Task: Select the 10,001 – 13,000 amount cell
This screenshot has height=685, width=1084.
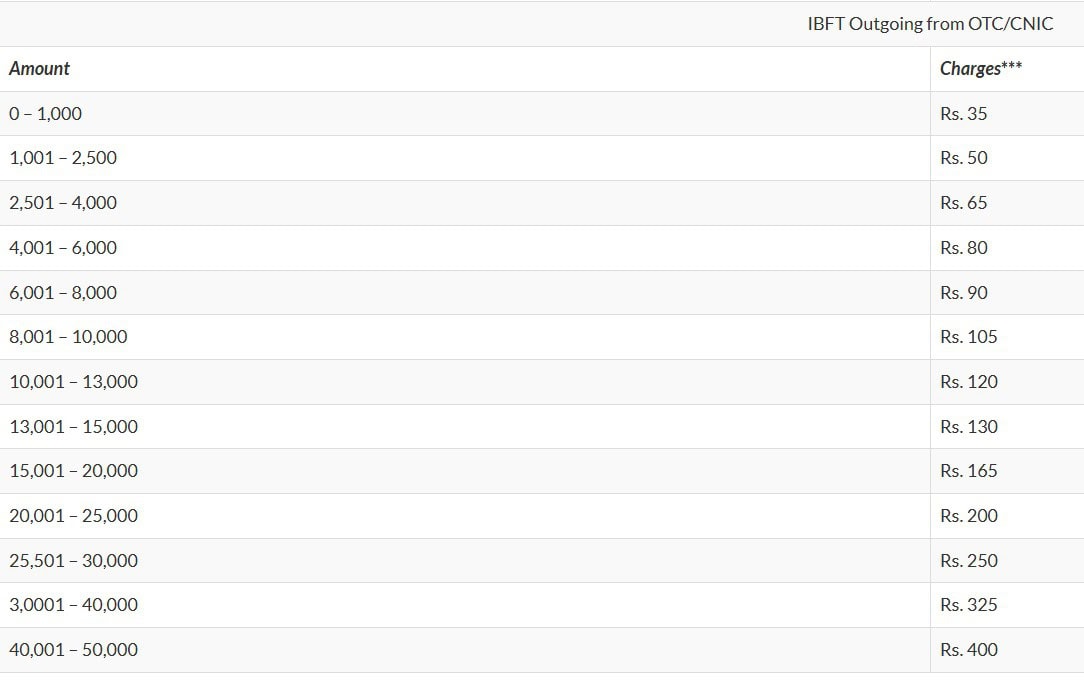Action: point(465,382)
